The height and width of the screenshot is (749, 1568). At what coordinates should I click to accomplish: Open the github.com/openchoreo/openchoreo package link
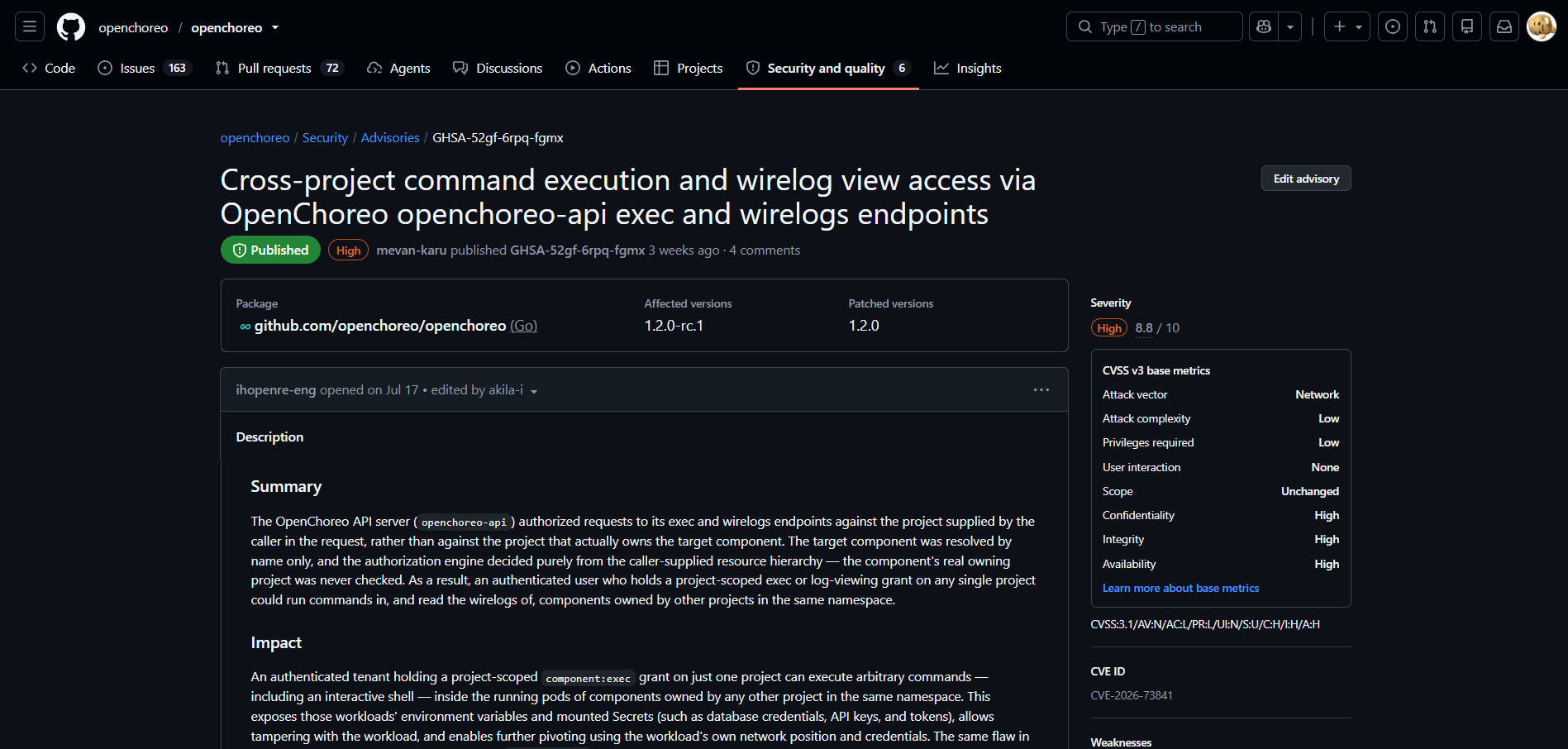pos(380,326)
